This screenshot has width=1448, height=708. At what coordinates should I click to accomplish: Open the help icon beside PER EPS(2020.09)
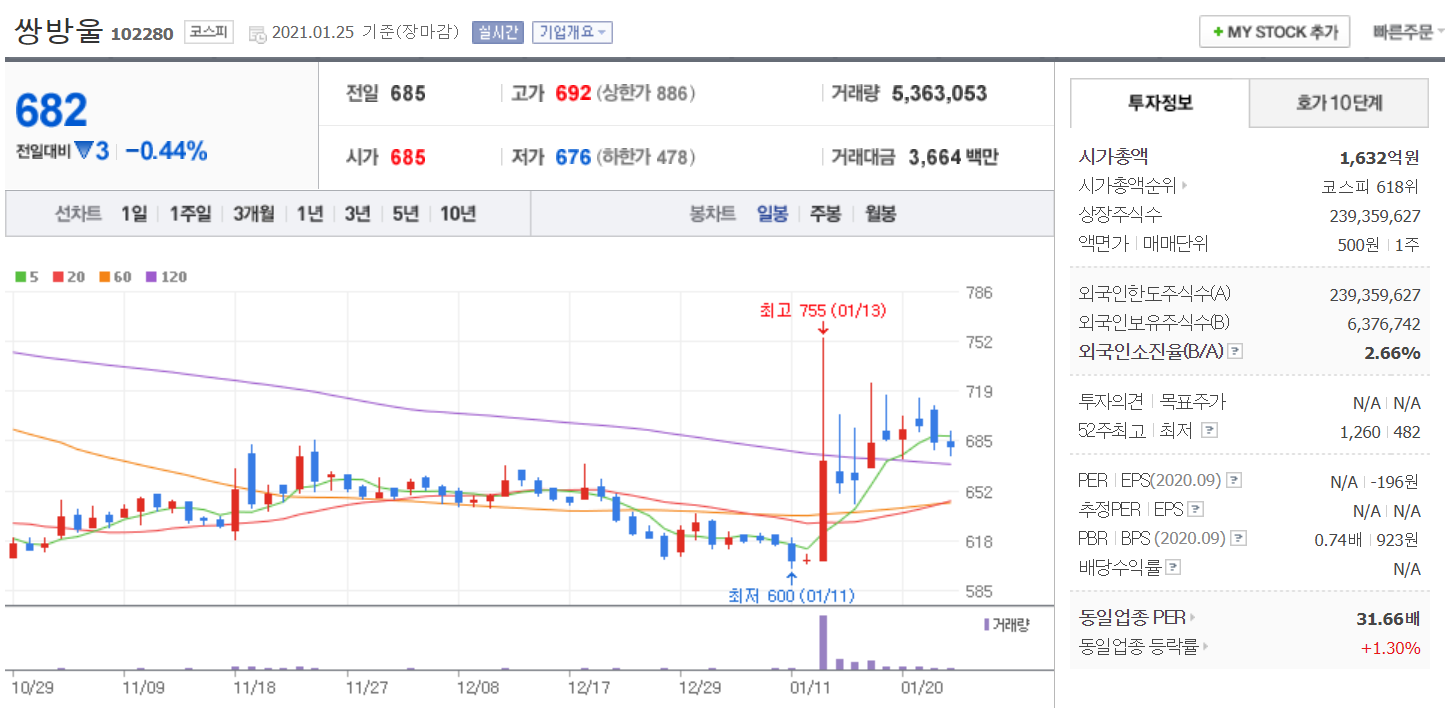tap(1234, 481)
